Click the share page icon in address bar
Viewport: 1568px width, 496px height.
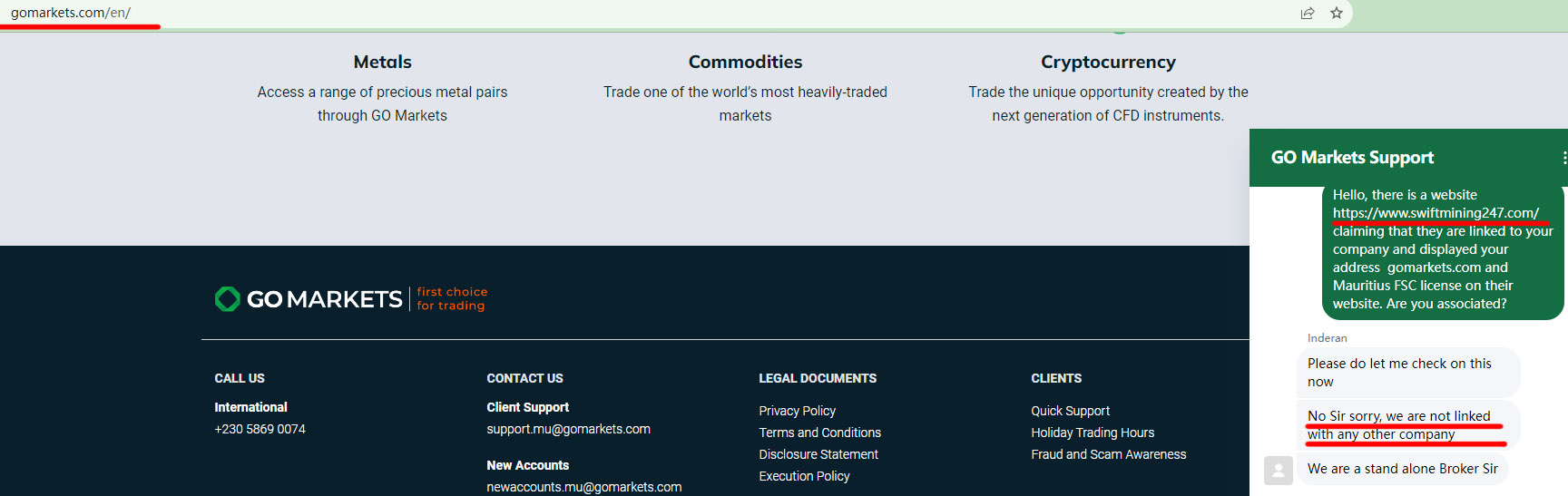[x=1308, y=13]
